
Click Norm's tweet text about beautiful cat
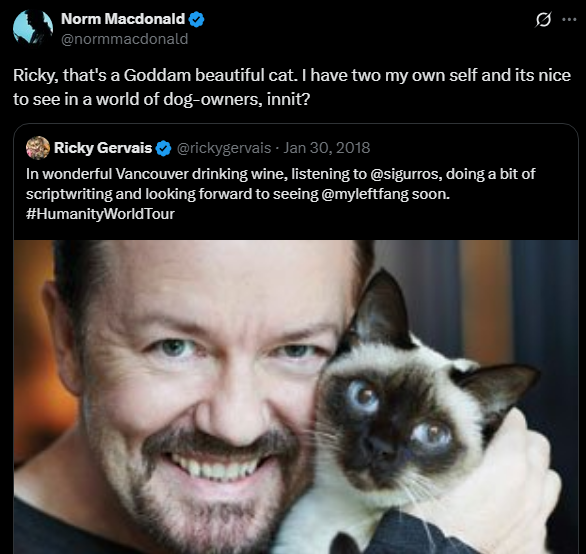pos(292,87)
